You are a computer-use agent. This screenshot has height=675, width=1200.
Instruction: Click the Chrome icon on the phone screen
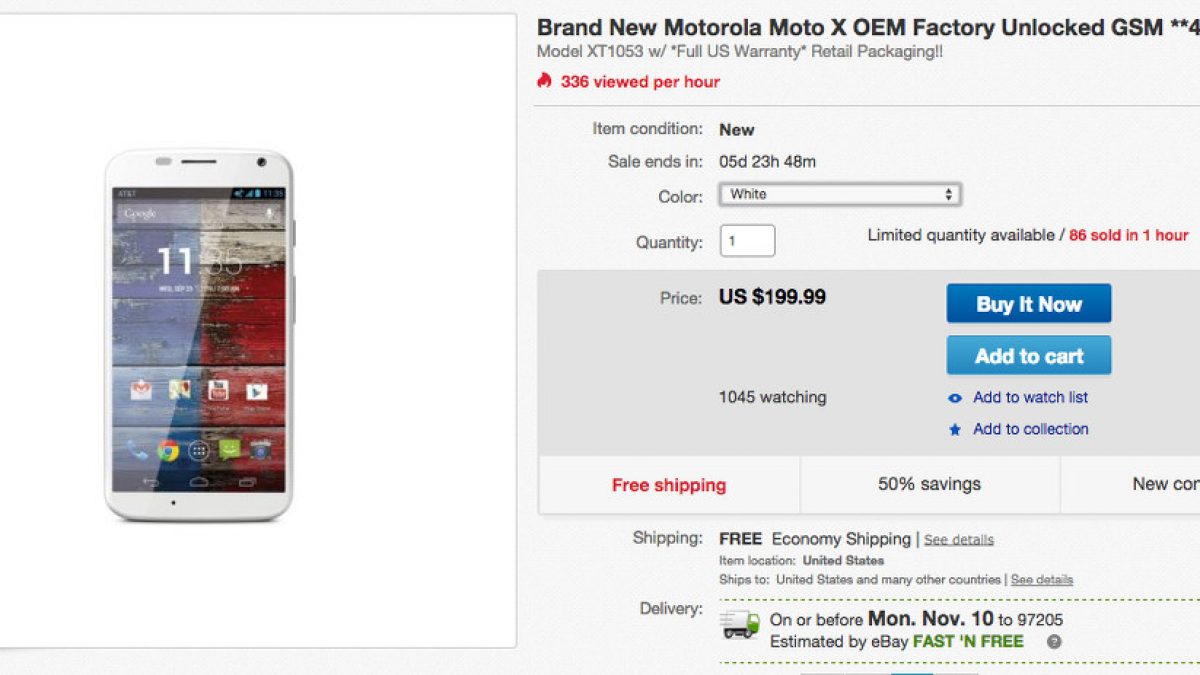coord(167,450)
